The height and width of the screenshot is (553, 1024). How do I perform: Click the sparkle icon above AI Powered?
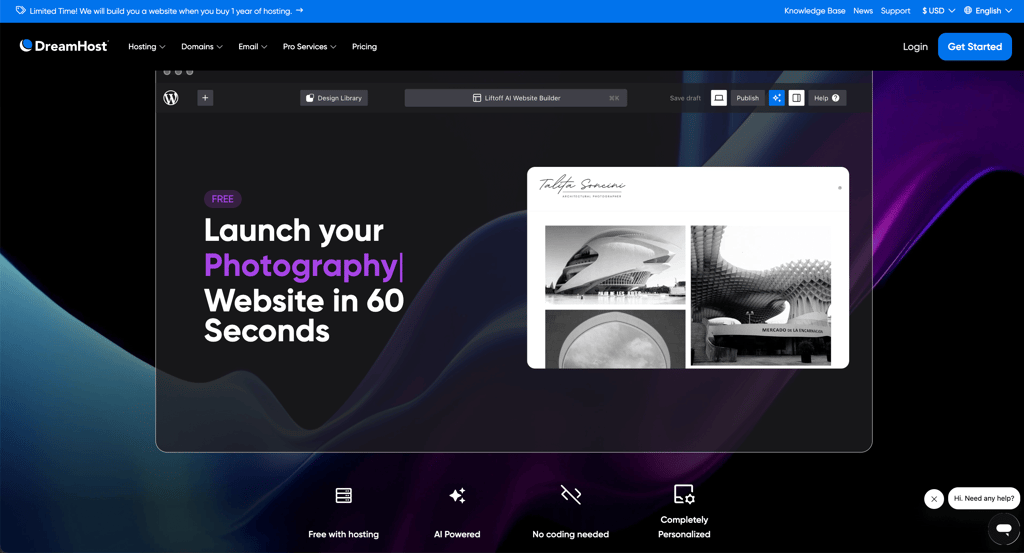point(457,496)
